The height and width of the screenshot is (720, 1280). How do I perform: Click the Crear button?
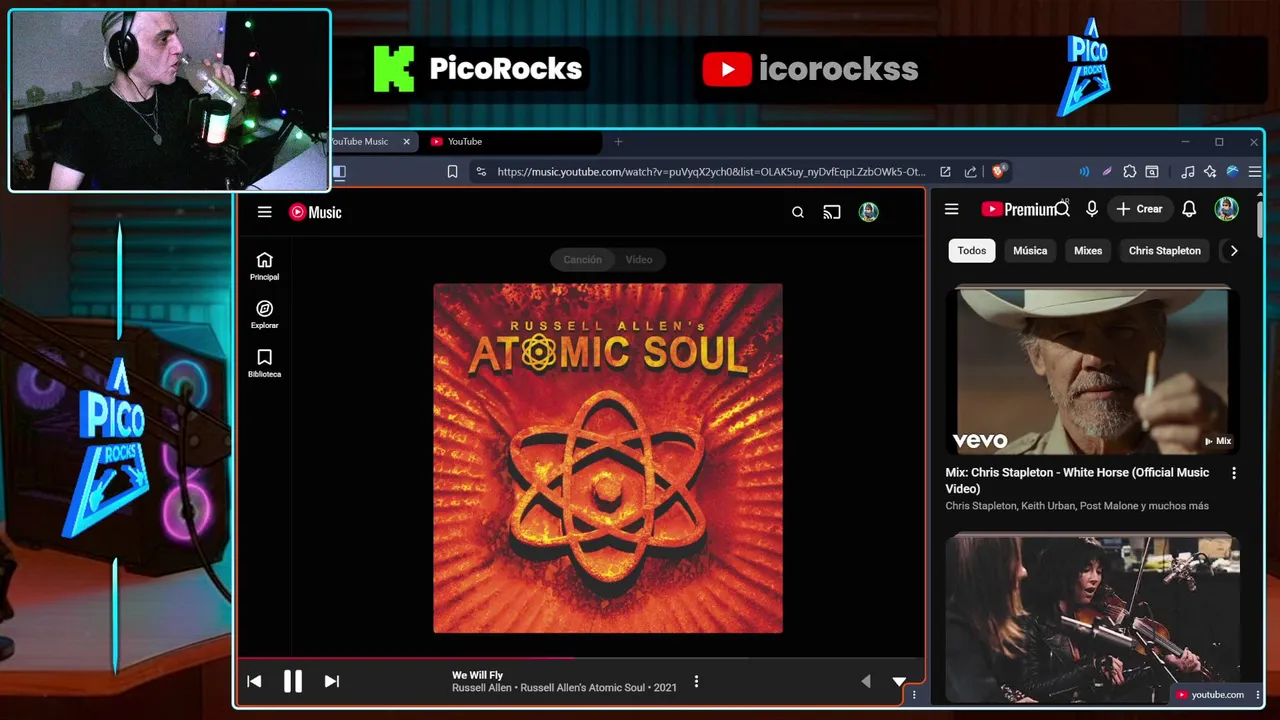[x=1140, y=209]
